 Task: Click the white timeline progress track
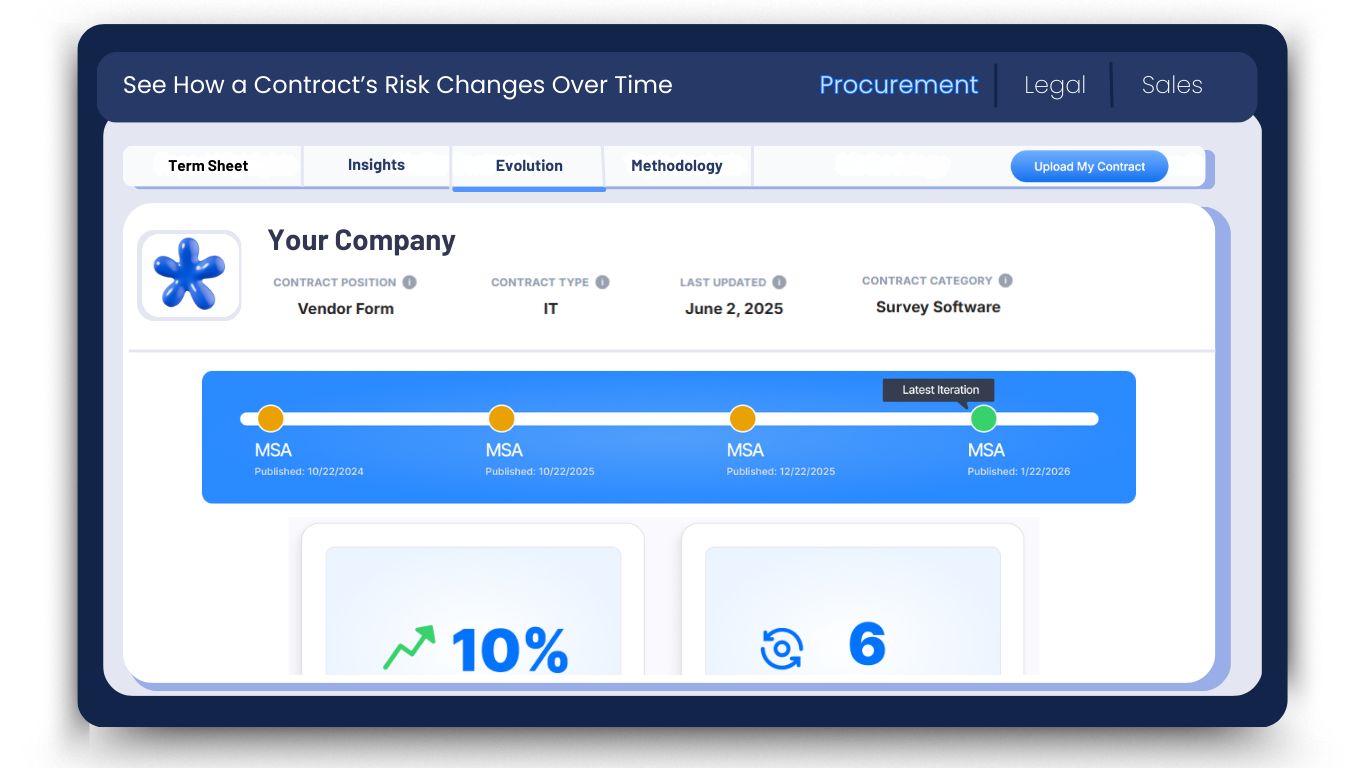tap(620, 418)
